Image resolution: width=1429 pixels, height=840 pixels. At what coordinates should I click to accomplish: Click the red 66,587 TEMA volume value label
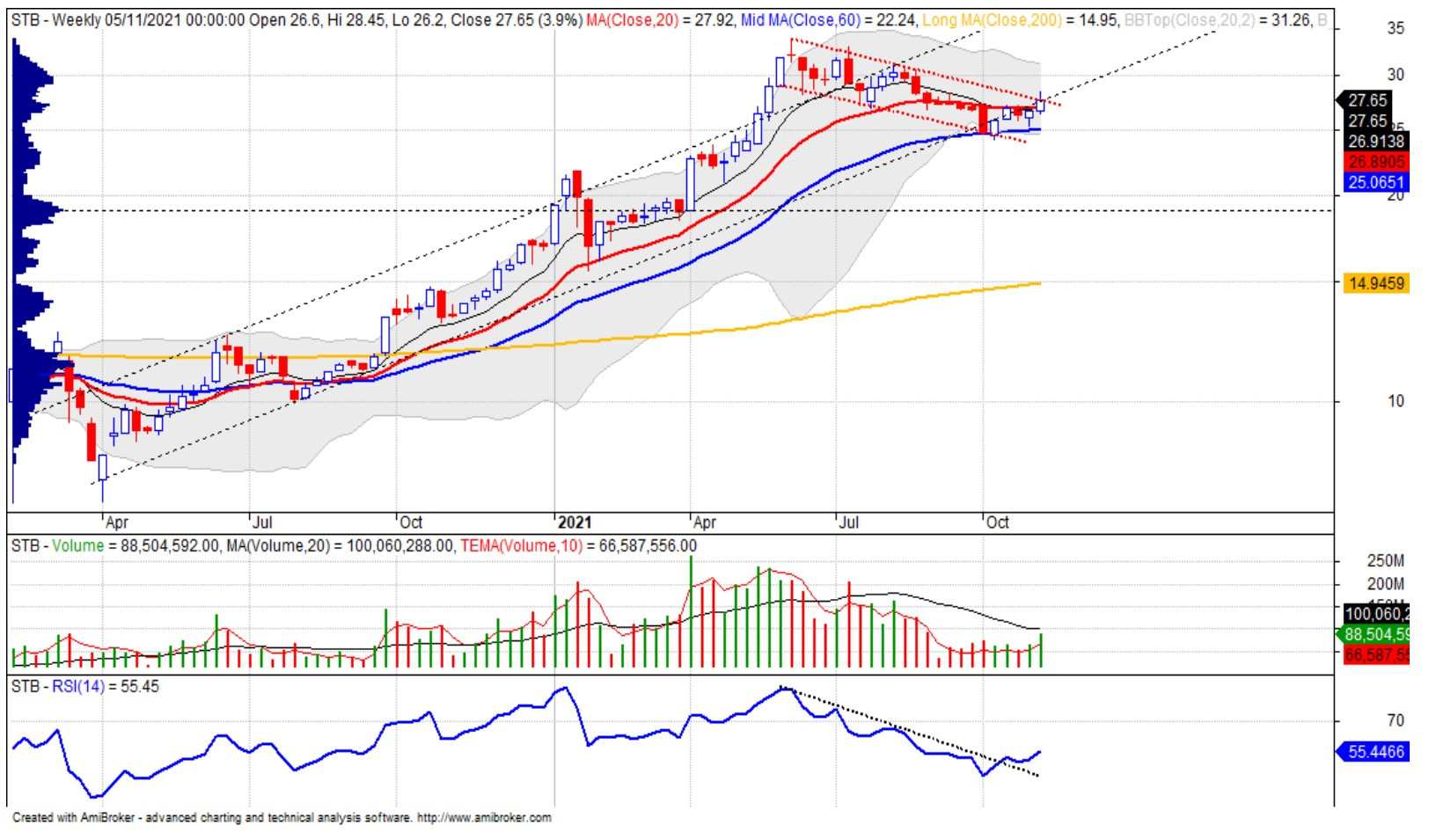[x=1375, y=654]
